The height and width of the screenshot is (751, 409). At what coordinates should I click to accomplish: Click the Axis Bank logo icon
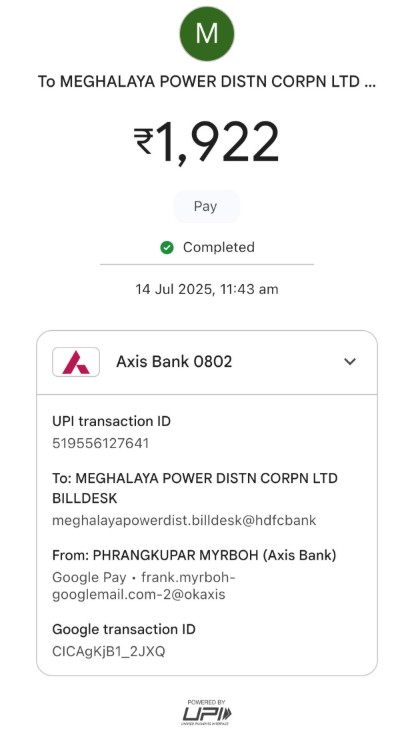[76, 362]
